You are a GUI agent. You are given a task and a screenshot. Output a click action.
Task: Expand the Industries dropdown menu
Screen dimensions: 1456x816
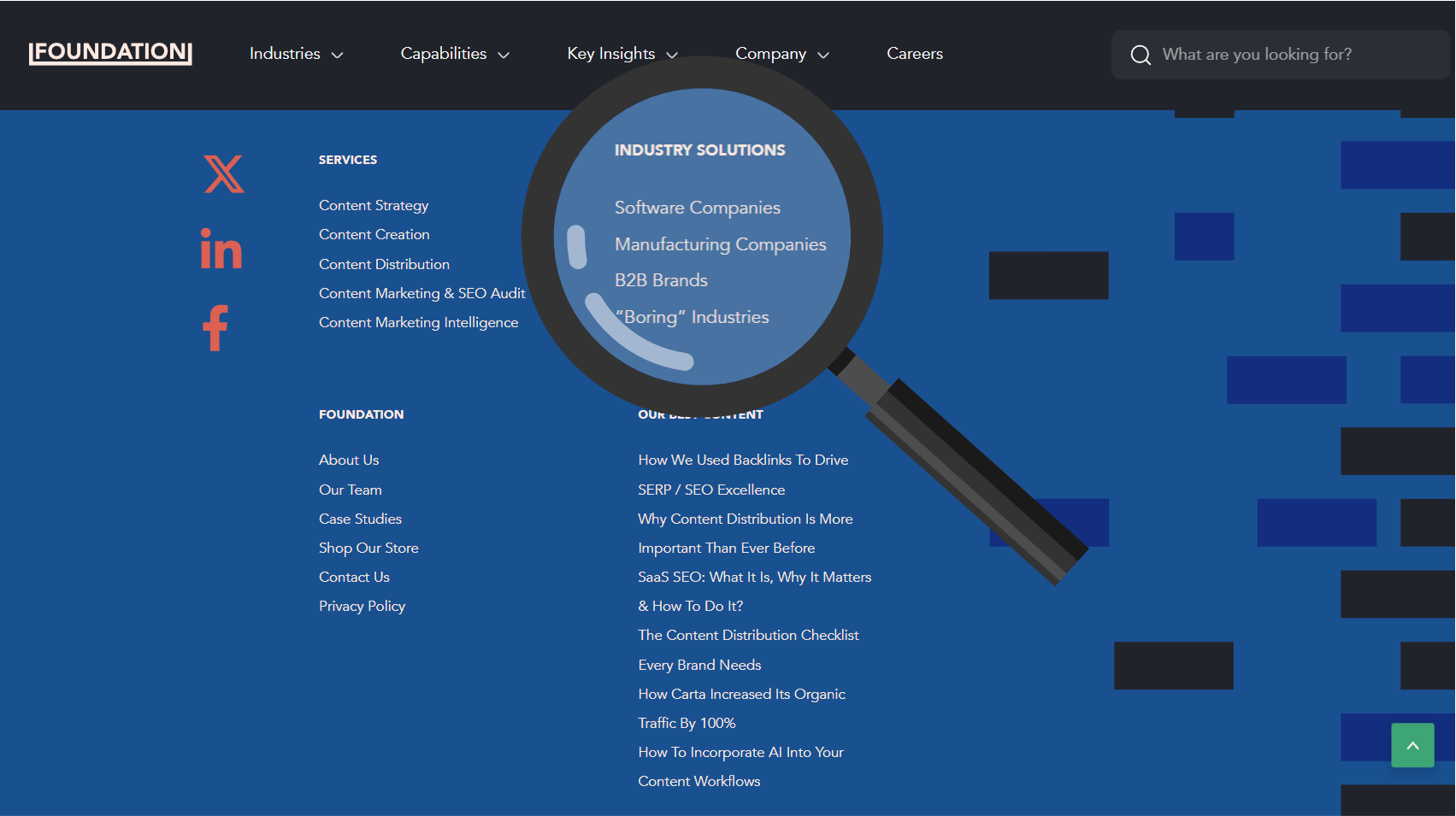point(296,54)
